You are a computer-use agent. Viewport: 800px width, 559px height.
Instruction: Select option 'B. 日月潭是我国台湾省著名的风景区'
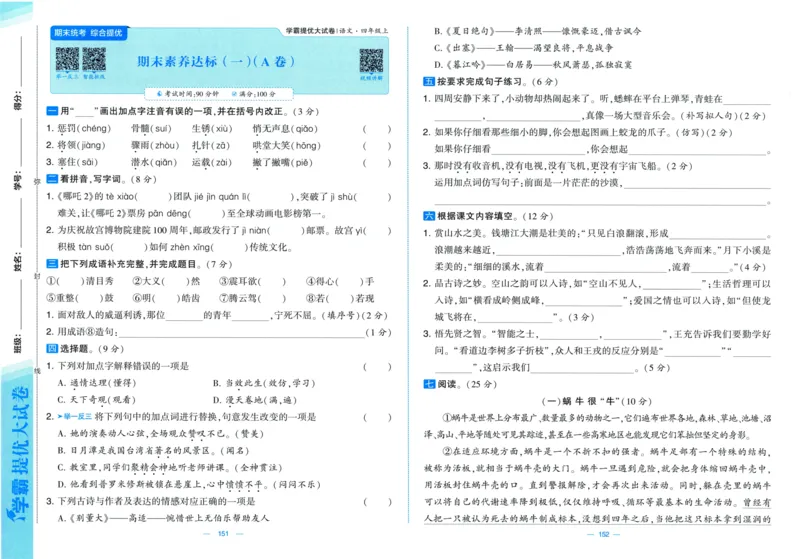click(x=154, y=450)
